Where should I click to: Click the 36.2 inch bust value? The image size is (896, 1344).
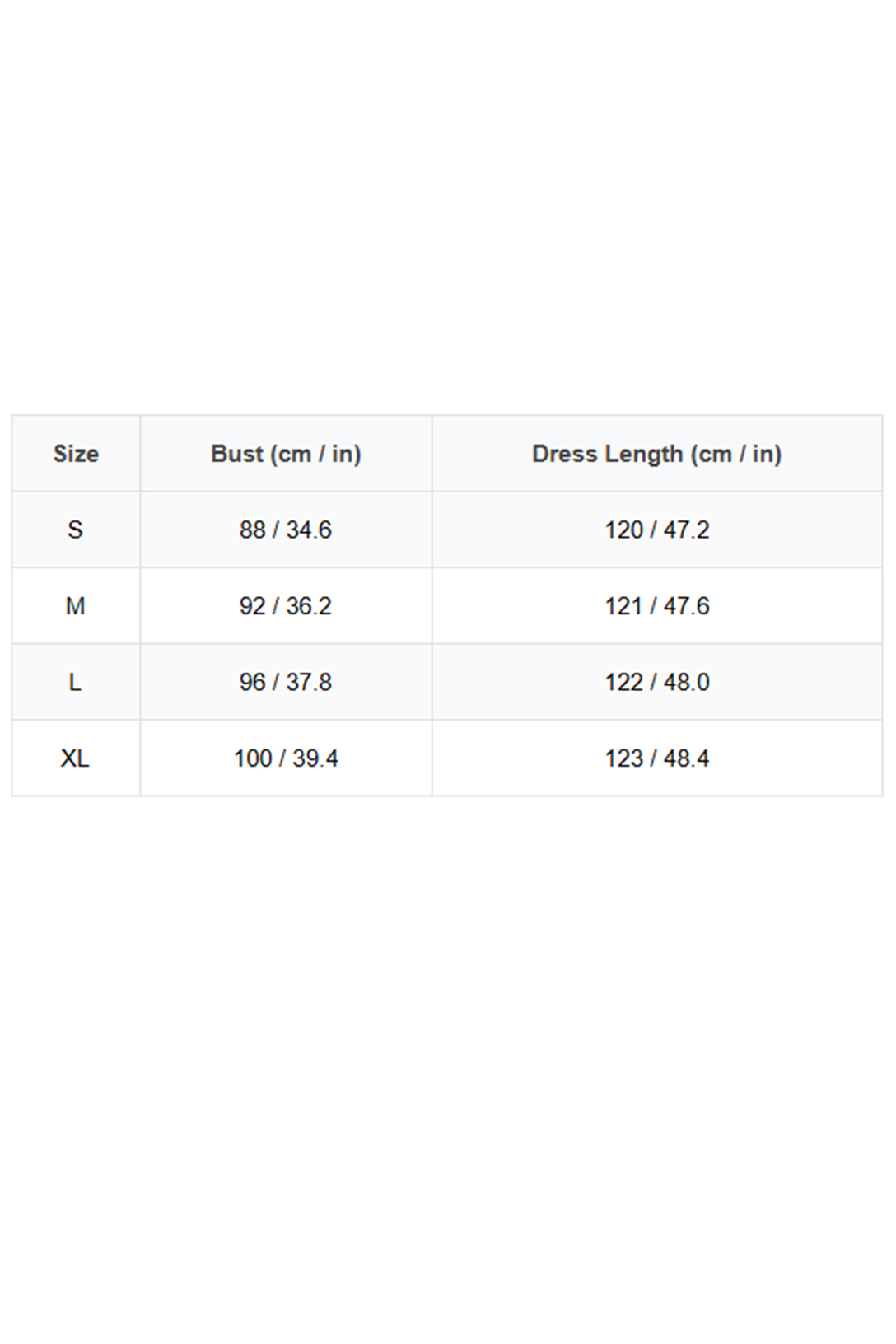309,606
